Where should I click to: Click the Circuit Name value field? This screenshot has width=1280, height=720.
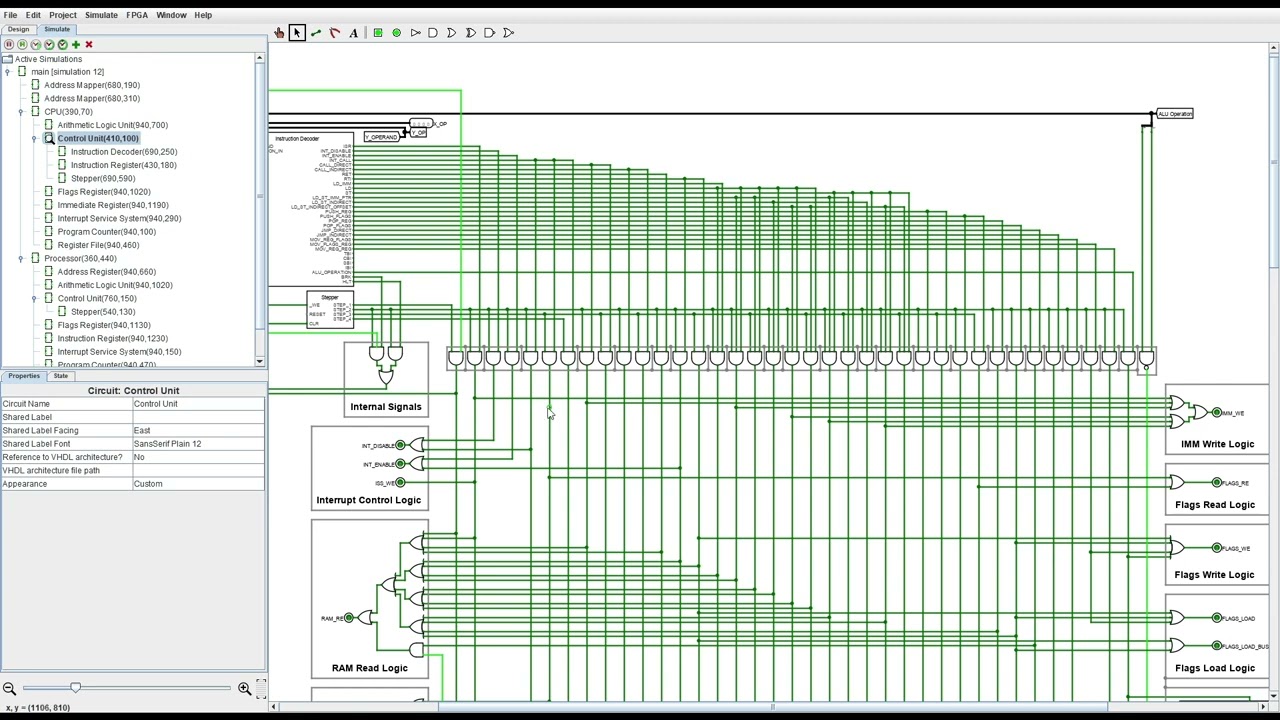coord(199,404)
